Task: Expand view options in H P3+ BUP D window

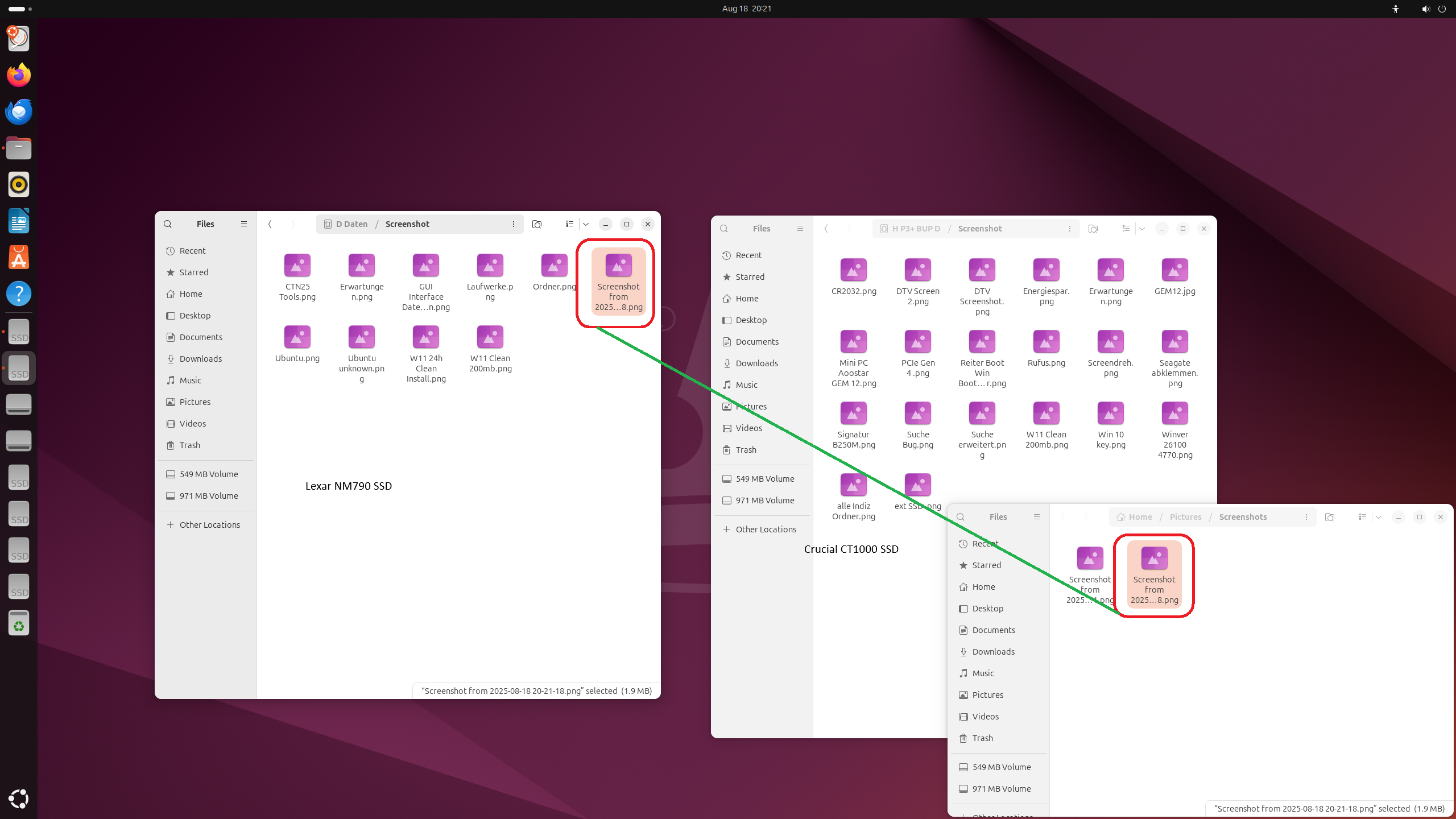Action: pos(1142,229)
